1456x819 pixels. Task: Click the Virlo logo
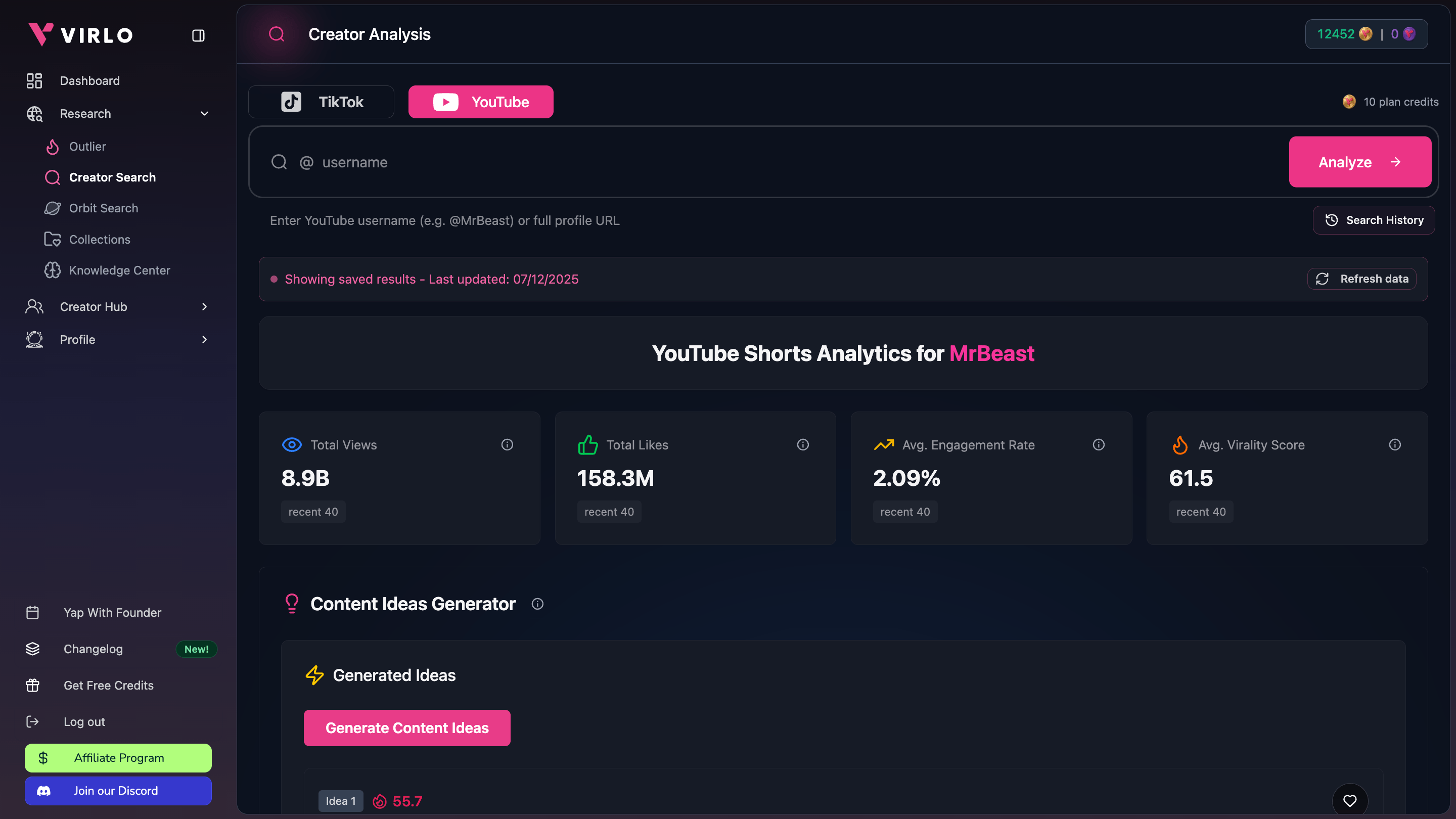tap(79, 34)
